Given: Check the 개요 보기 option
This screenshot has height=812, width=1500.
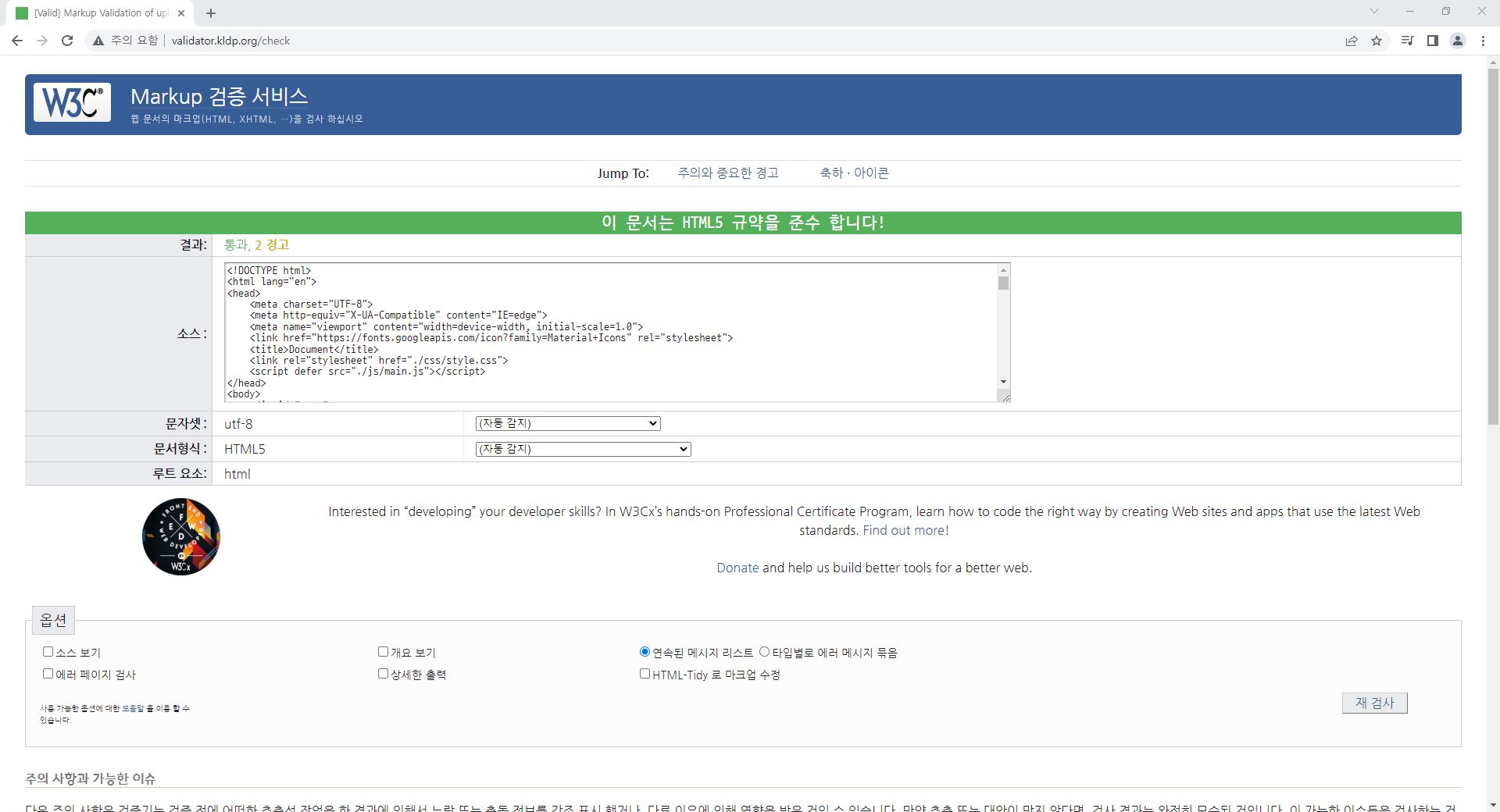Looking at the screenshot, I should (x=383, y=651).
